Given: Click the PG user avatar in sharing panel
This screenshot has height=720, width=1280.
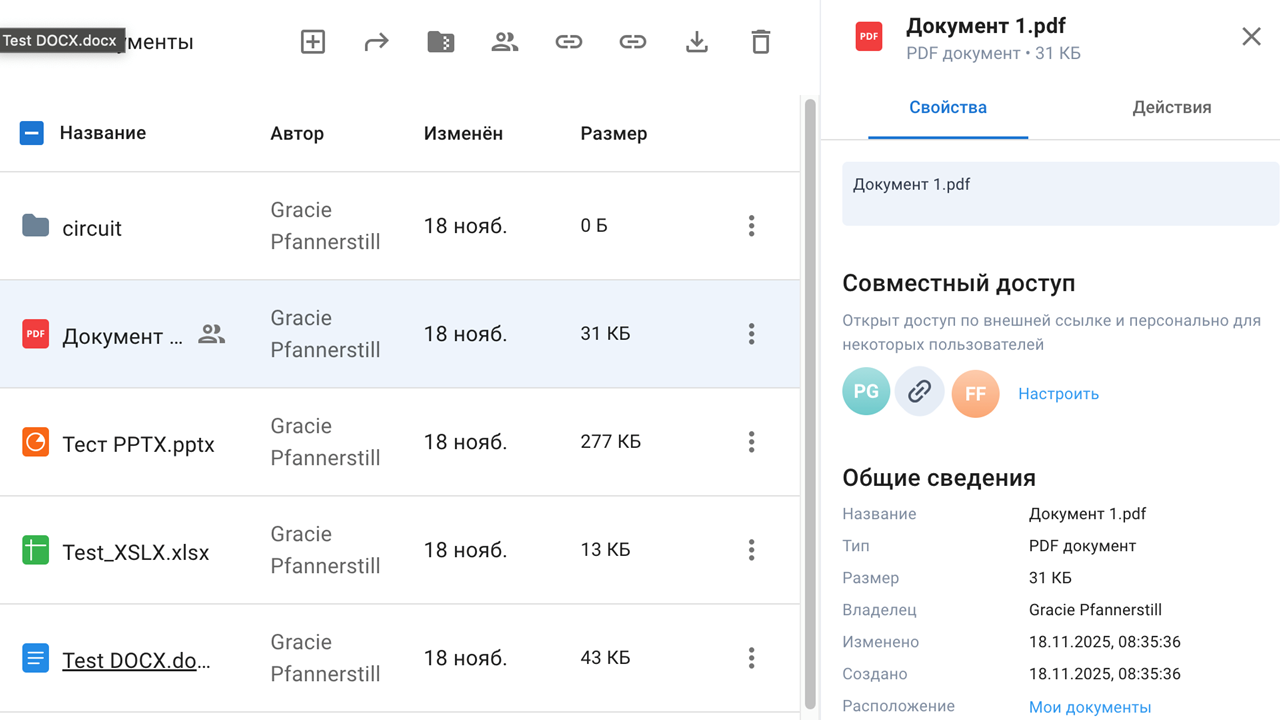Looking at the screenshot, I should coord(866,391).
